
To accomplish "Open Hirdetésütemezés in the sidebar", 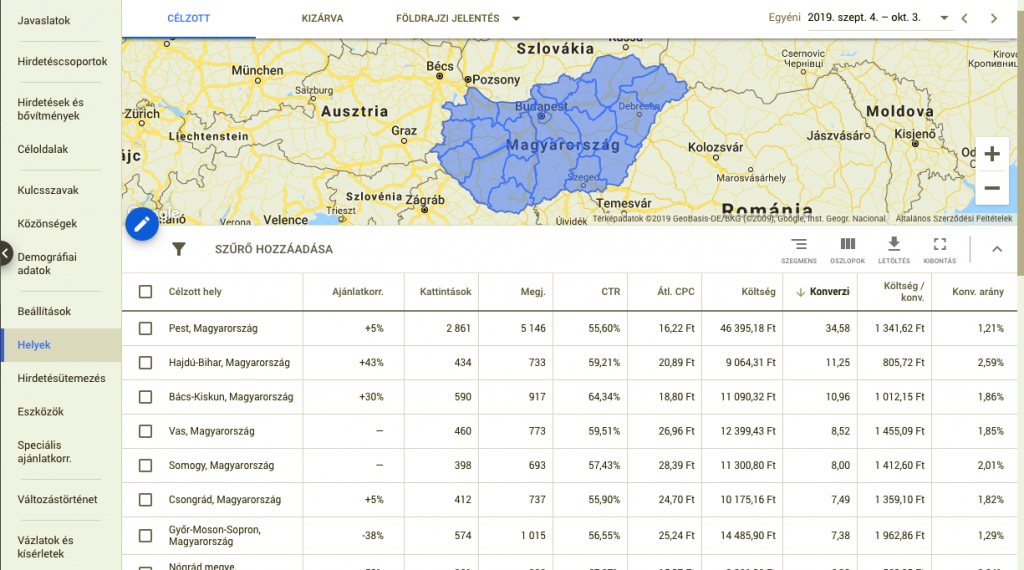I will (61, 378).
